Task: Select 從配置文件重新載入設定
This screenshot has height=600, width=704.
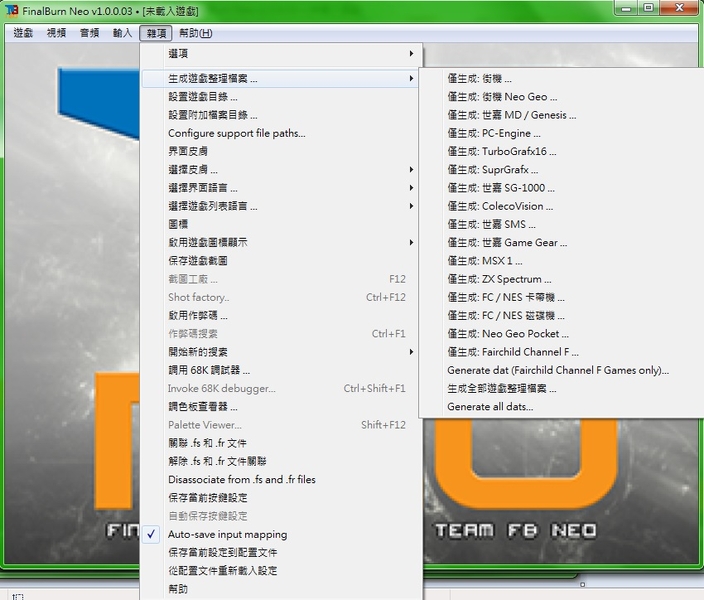Action: point(282,571)
